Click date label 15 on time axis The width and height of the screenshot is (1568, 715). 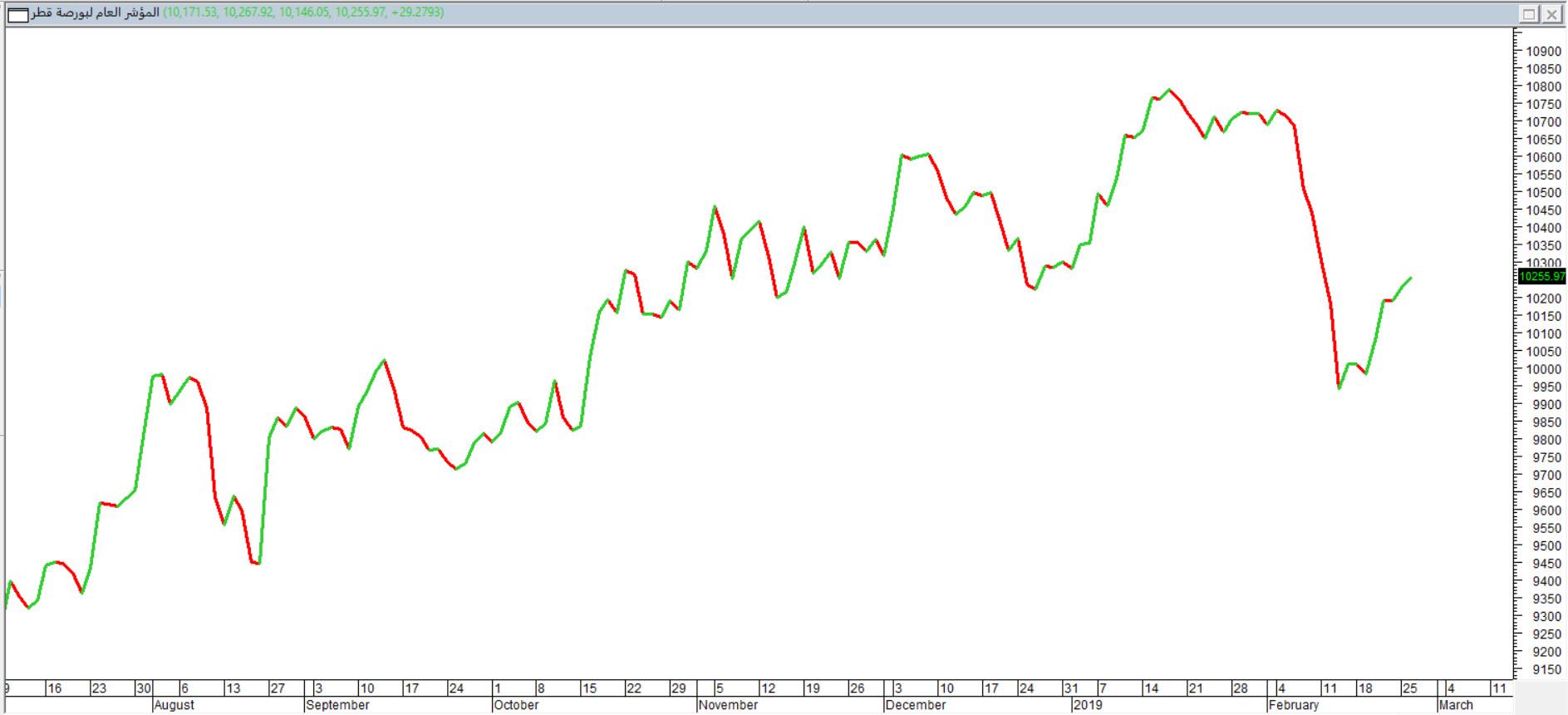coord(589,688)
